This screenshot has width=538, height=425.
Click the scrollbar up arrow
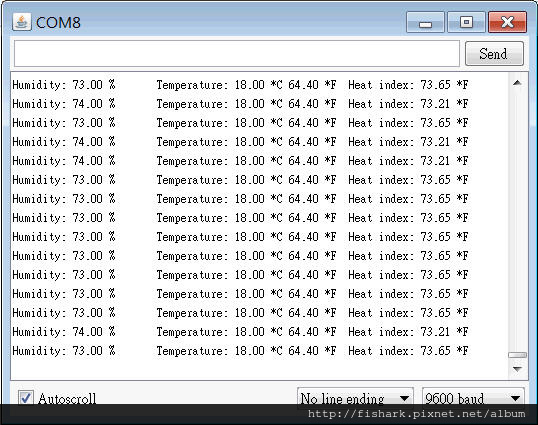(x=517, y=83)
